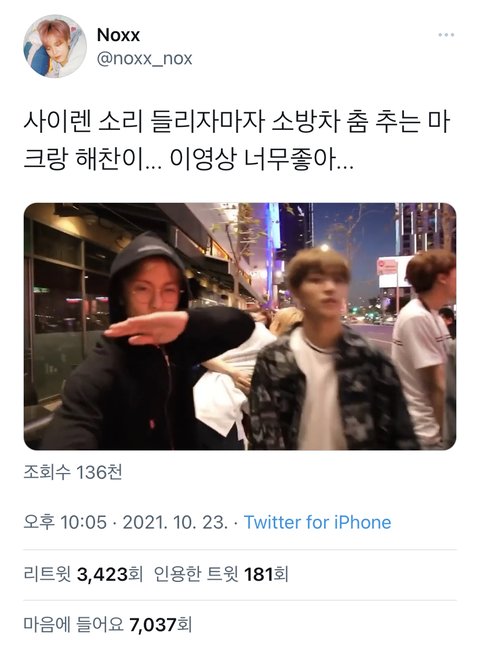The image size is (480, 648).
Task: Visit the @noxx_nox handle profile
Action: click(144, 59)
